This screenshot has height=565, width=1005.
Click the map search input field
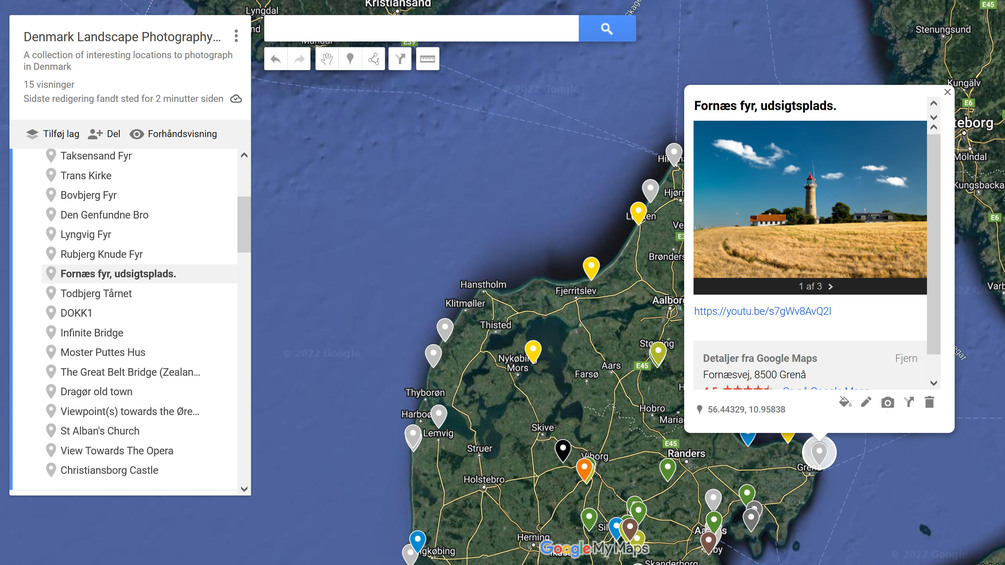pos(421,29)
